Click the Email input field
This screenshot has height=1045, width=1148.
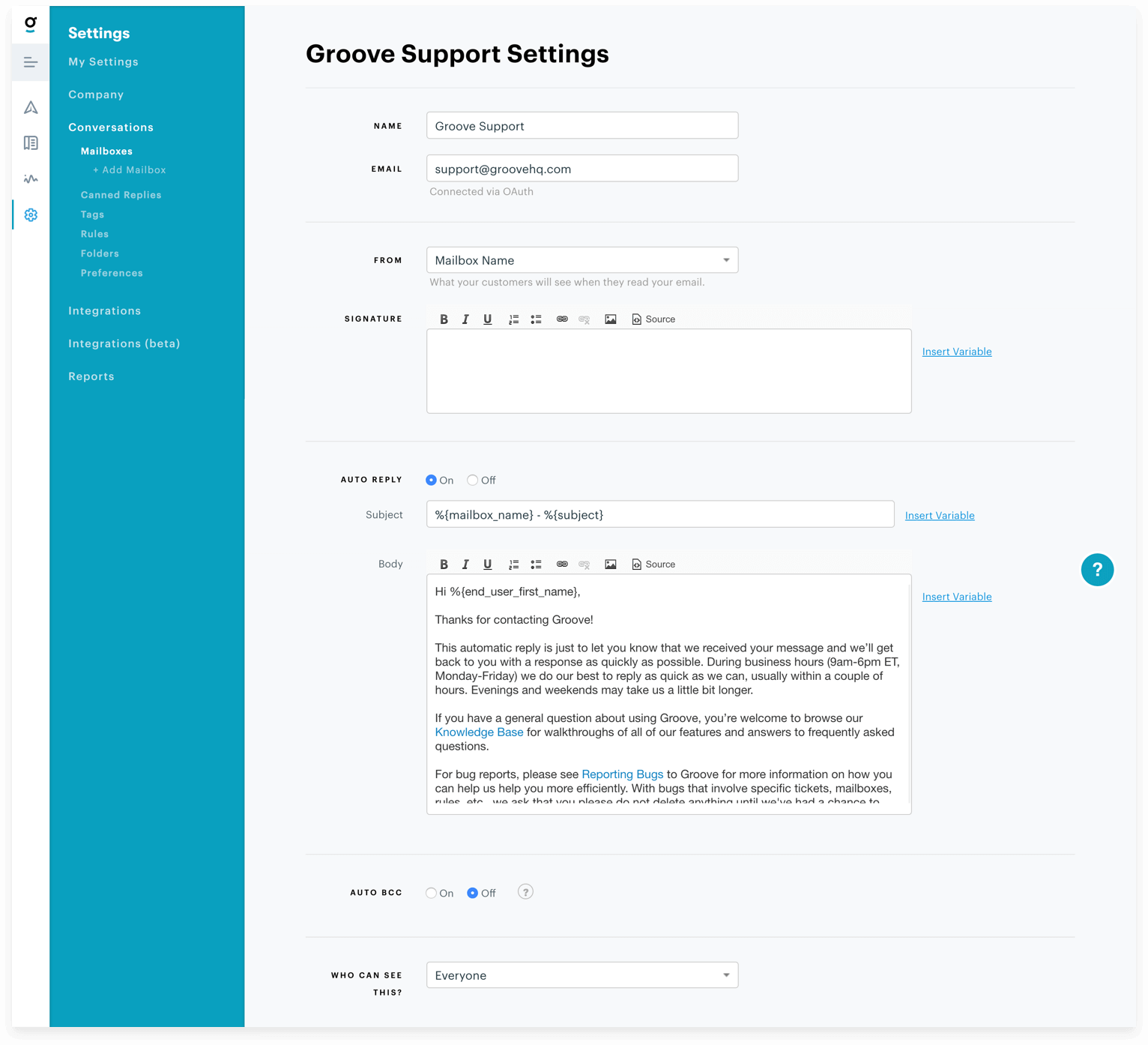tap(582, 169)
